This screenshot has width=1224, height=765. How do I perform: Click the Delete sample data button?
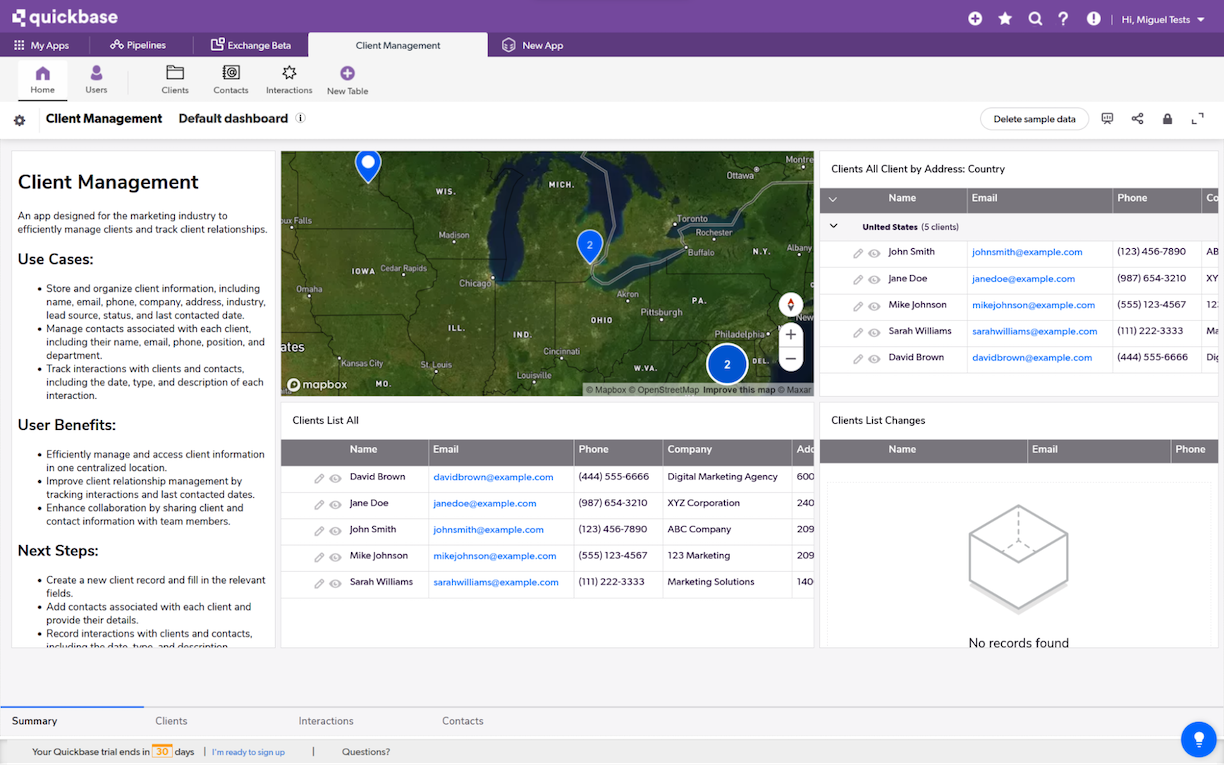click(1034, 119)
